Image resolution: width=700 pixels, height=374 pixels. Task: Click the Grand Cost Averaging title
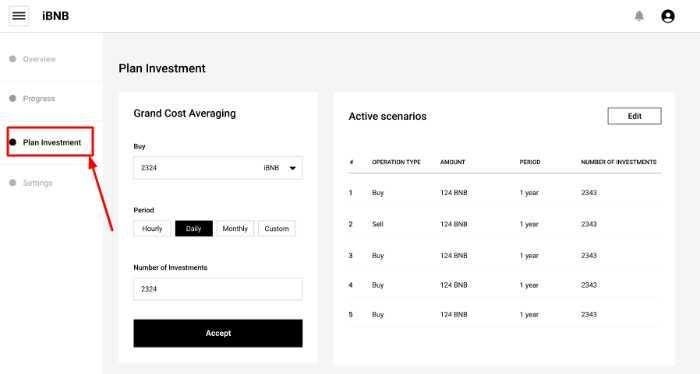[x=185, y=113]
